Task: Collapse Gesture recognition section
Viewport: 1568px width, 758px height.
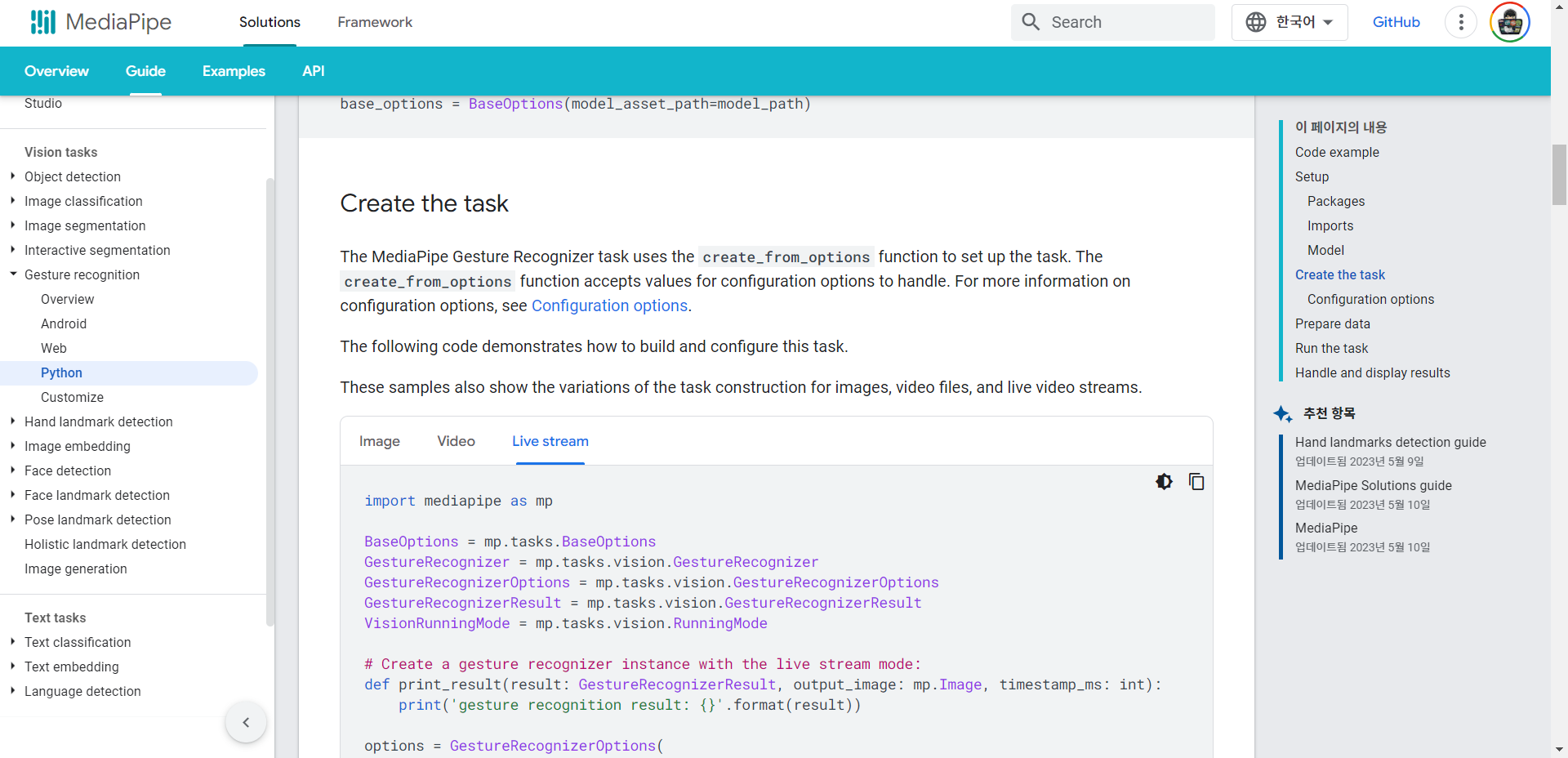Action: click(12, 274)
